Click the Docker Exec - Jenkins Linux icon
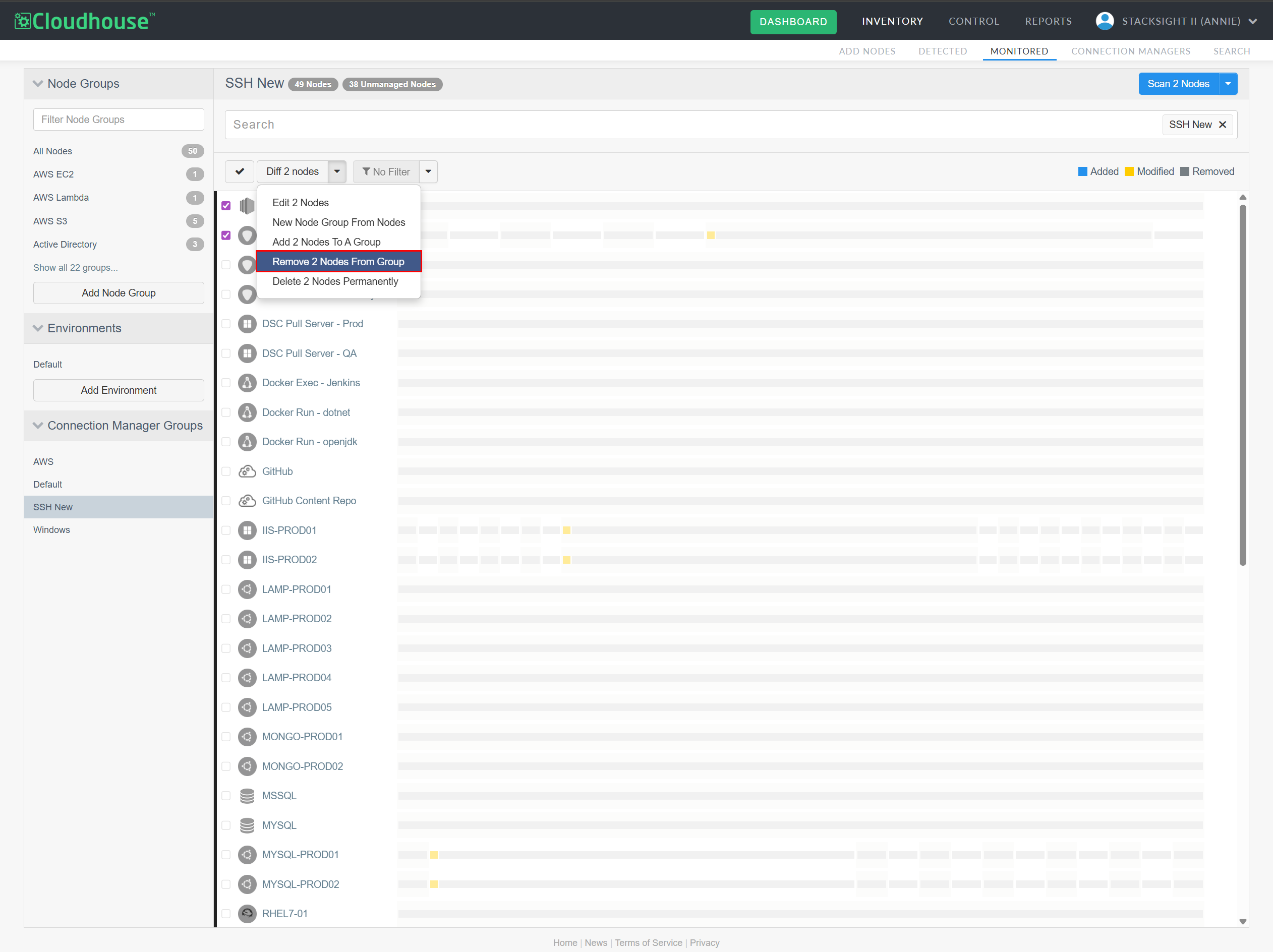 (x=247, y=383)
